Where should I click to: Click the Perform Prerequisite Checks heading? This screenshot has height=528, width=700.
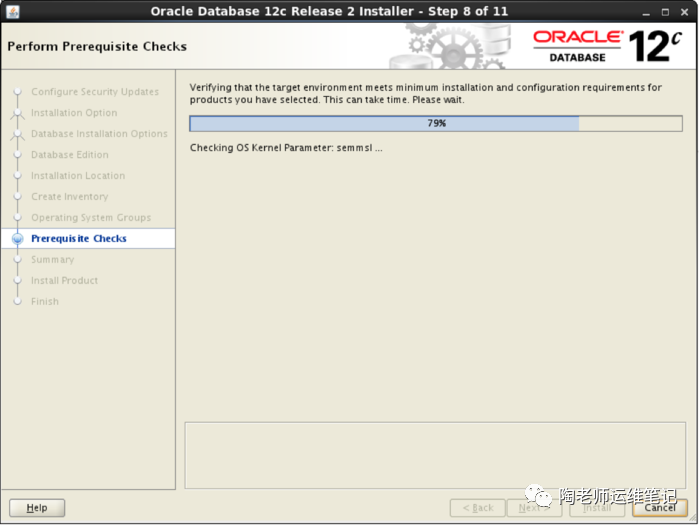97,46
